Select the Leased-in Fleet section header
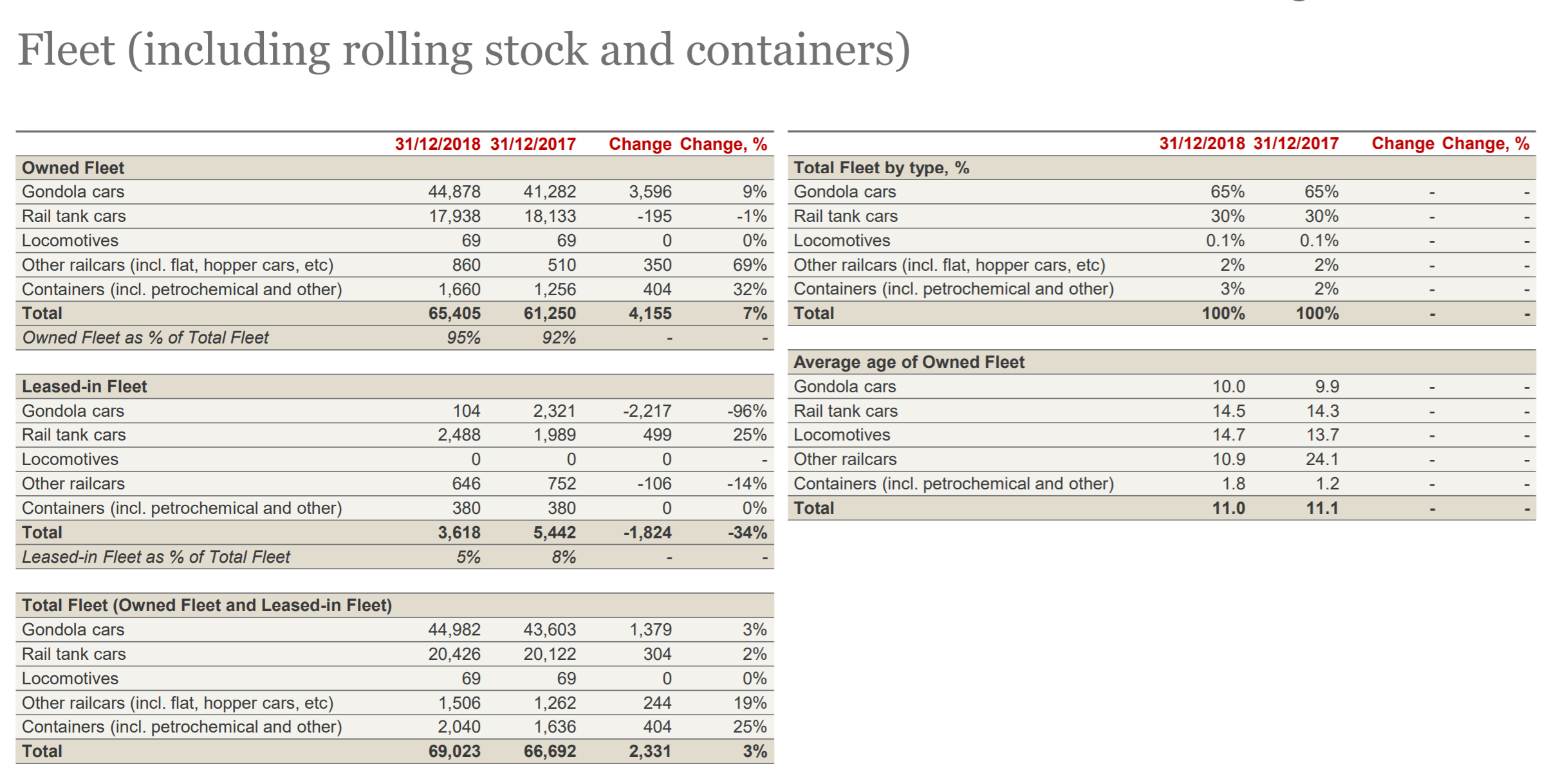 click(84, 387)
